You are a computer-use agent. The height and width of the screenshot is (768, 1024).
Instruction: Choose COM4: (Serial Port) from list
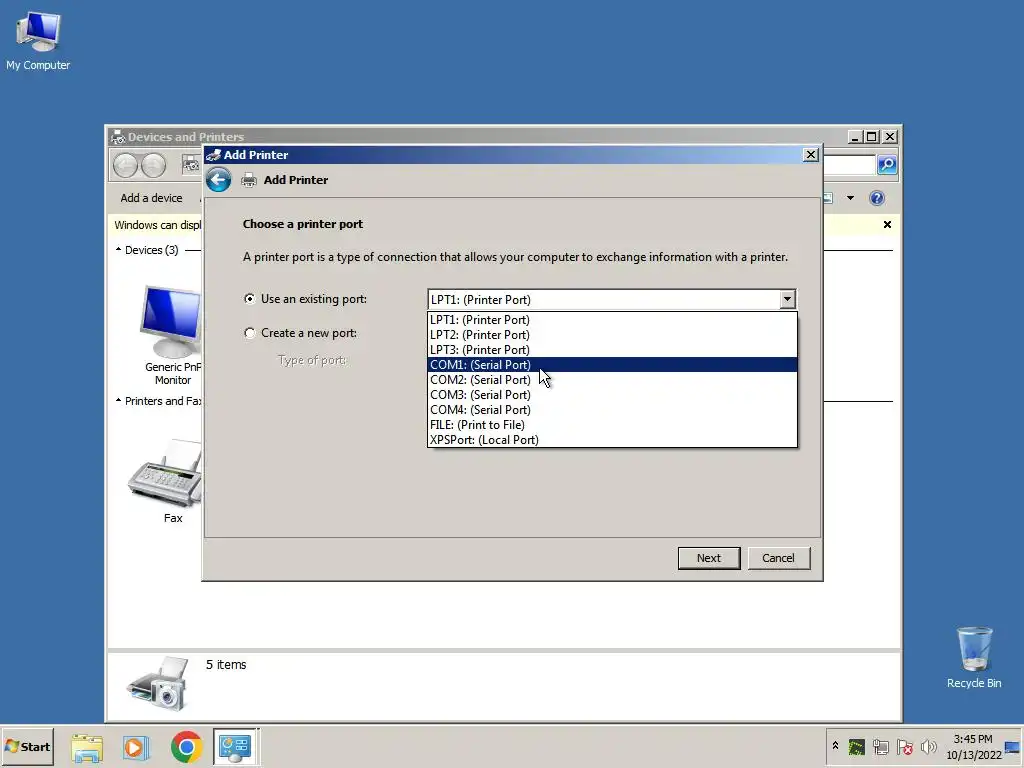coord(612,410)
